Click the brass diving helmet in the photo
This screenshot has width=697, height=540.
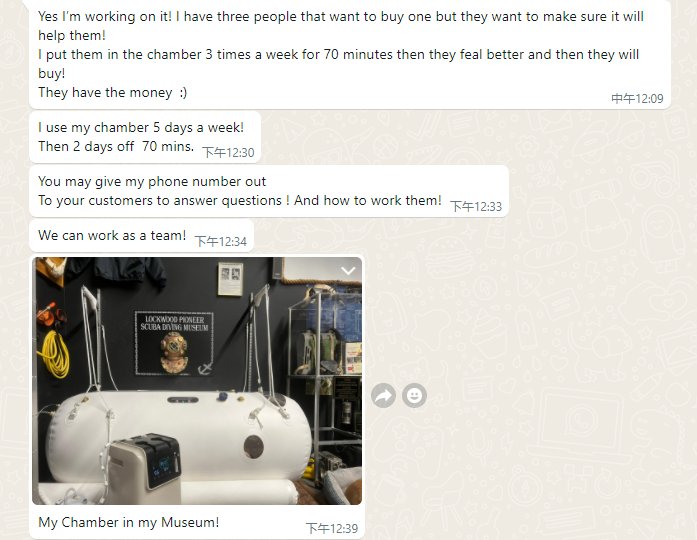(x=174, y=352)
